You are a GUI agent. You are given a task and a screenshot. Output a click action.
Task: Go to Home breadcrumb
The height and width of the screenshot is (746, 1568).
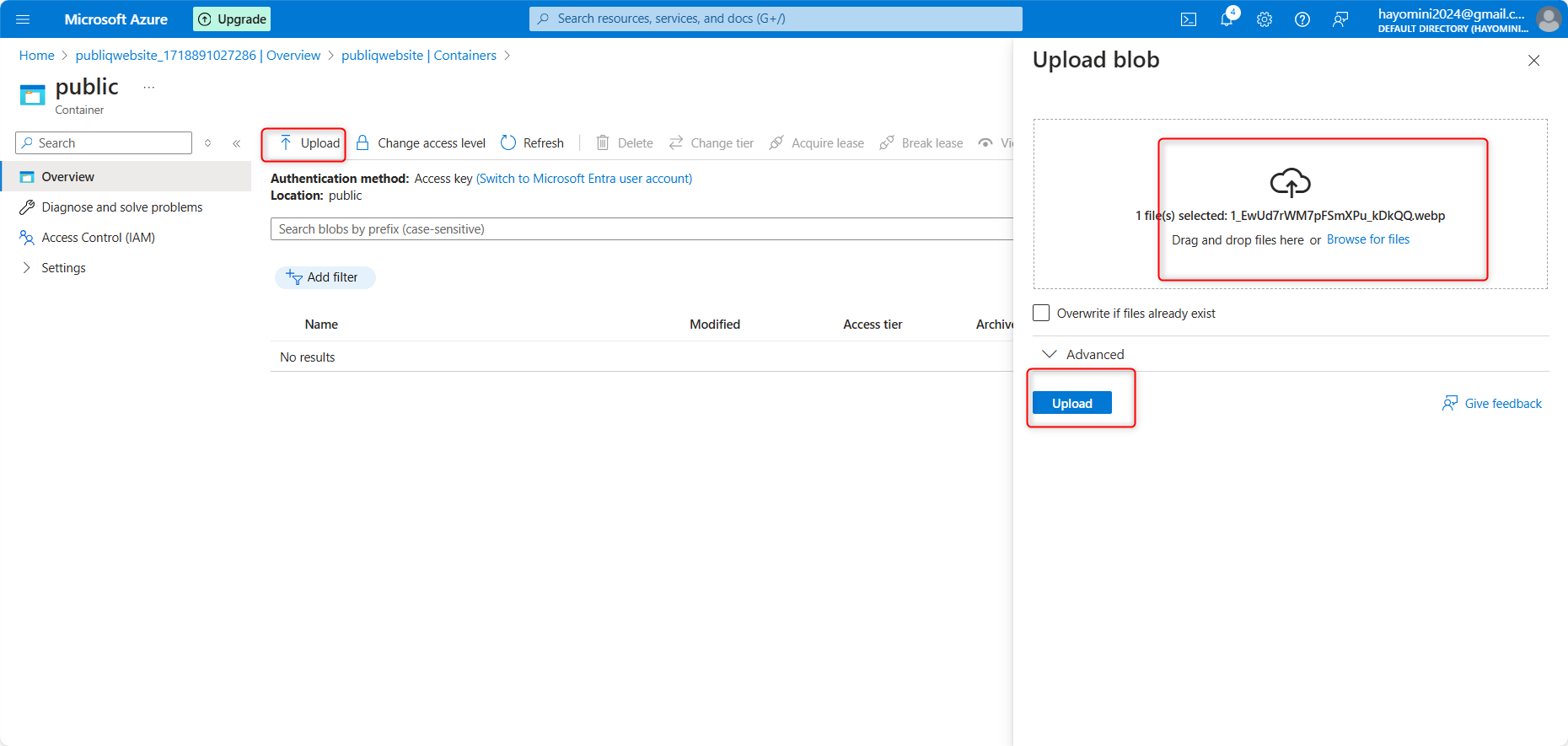pos(36,56)
